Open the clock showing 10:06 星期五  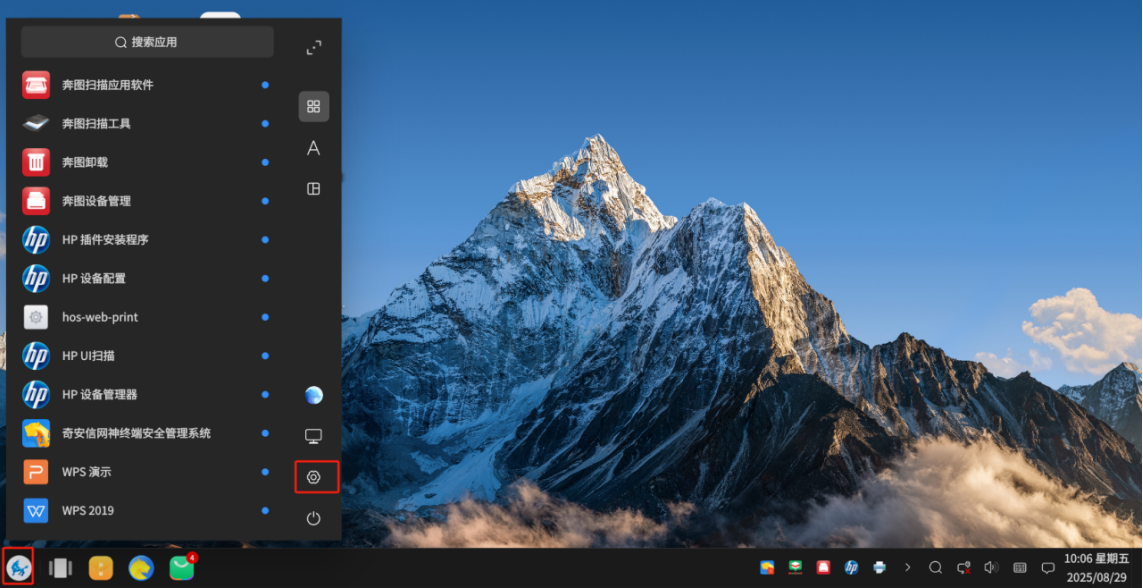pyautogui.click(x=1096, y=567)
